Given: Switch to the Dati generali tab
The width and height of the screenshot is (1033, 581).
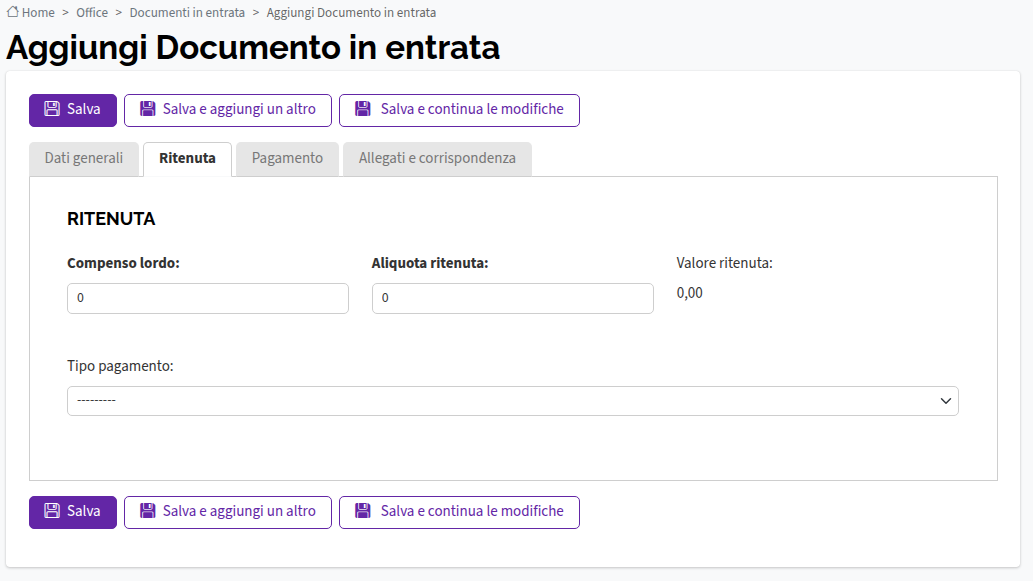Looking at the screenshot, I should (x=84, y=159).
